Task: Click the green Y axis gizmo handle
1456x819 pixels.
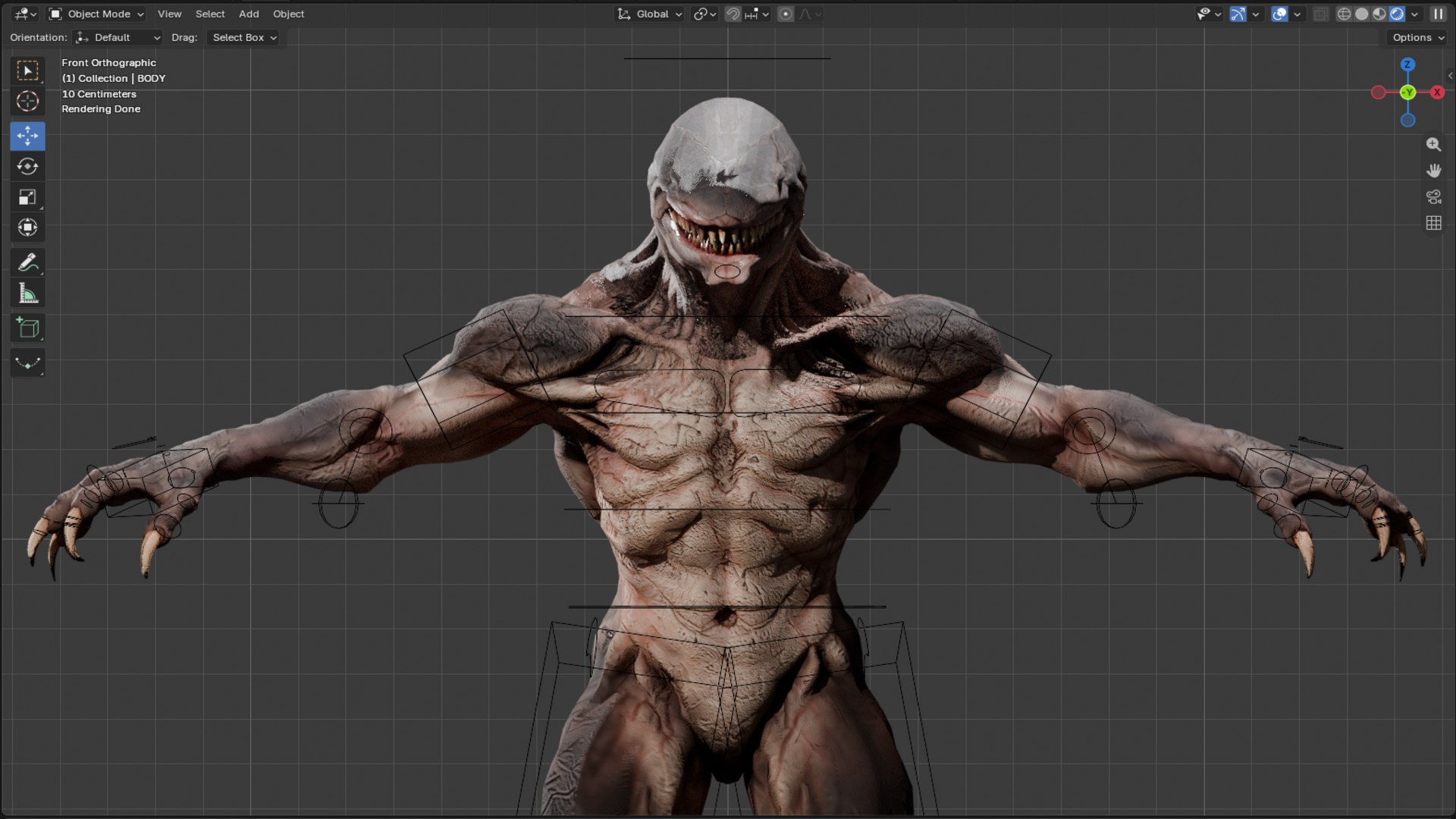Action: pyautogui.click(x=1407, y=93)
